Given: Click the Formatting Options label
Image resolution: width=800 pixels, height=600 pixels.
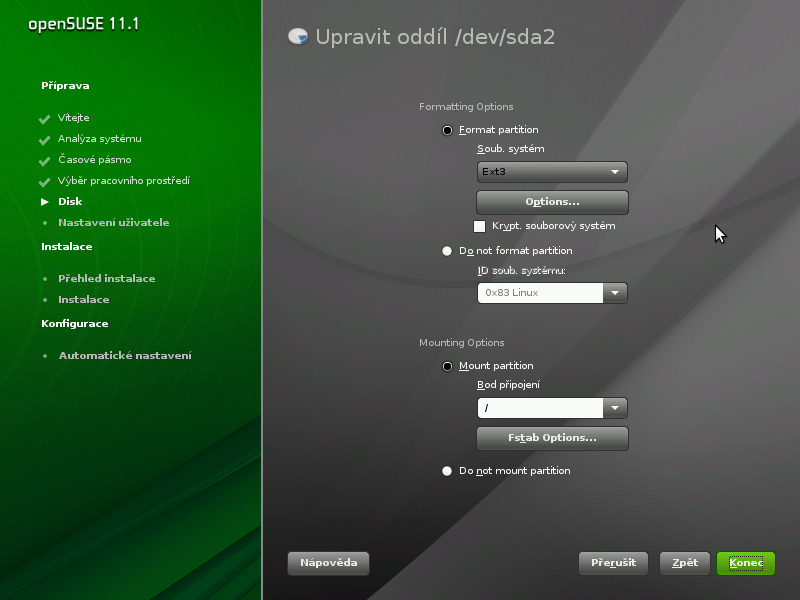Looking at the screenshot, I should (x=466, y=107).
